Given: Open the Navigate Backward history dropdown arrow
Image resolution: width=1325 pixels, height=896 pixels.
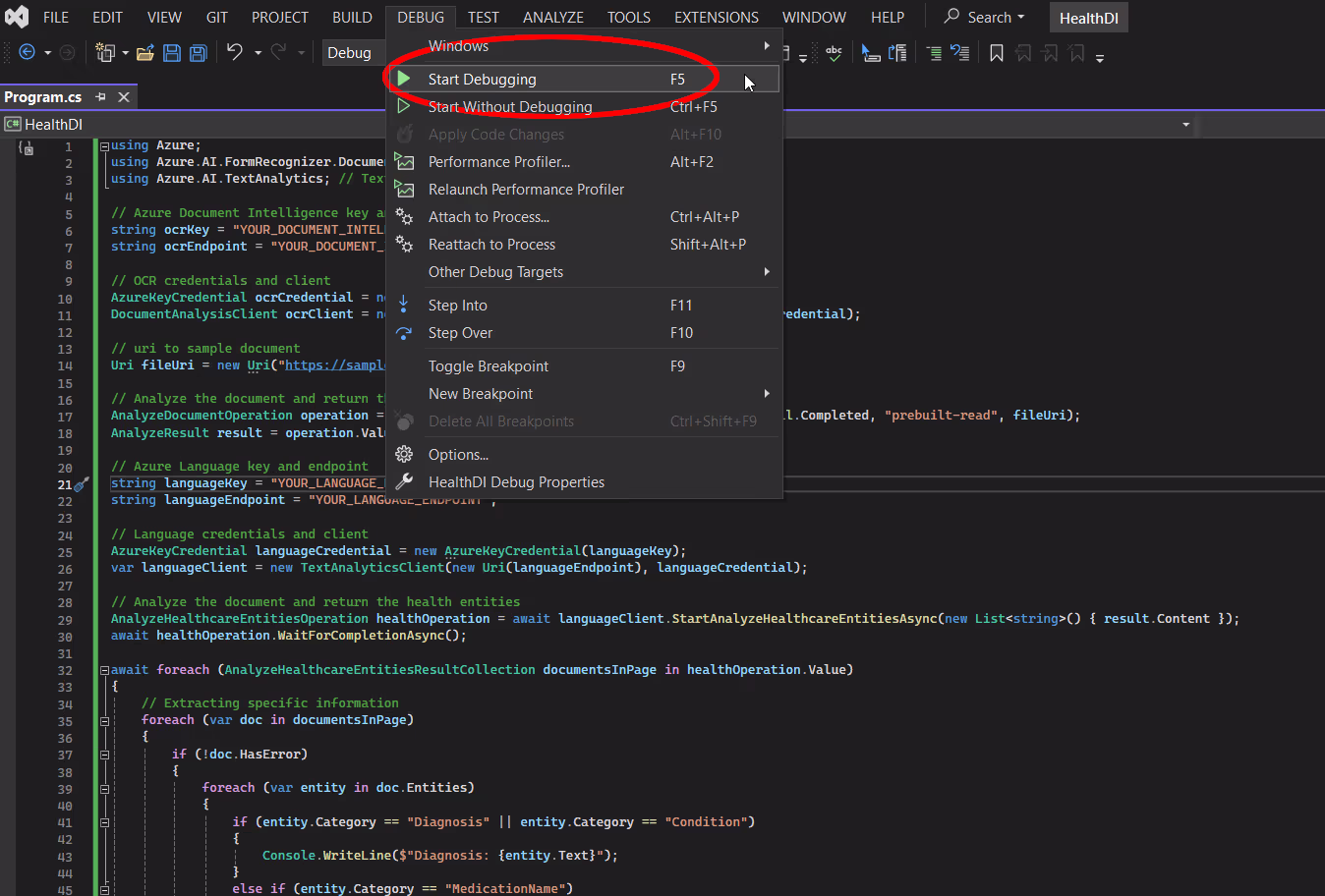Looking at the screenshot, I should [46, 52].
